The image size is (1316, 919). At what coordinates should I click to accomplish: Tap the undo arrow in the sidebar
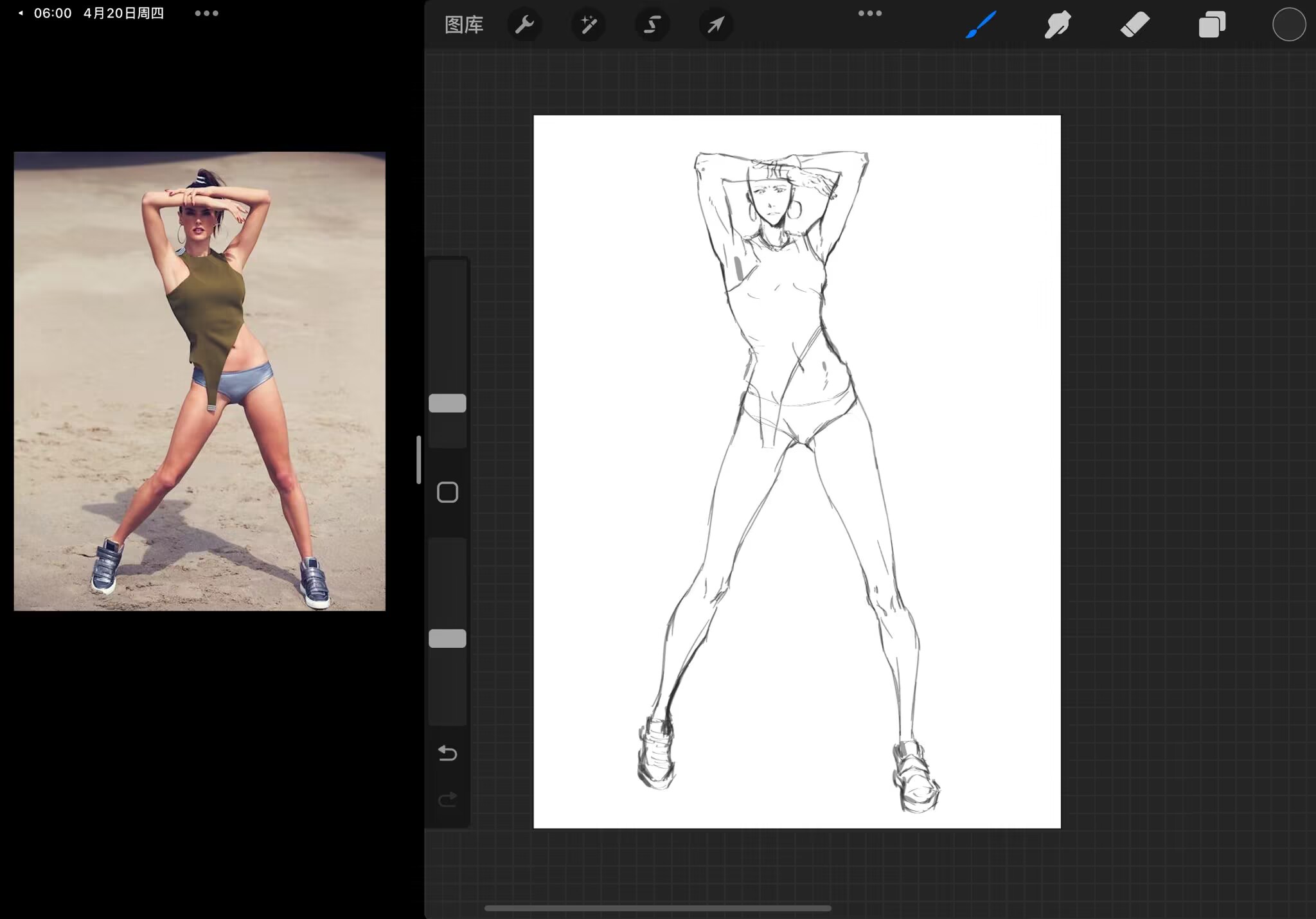point(447,753)
